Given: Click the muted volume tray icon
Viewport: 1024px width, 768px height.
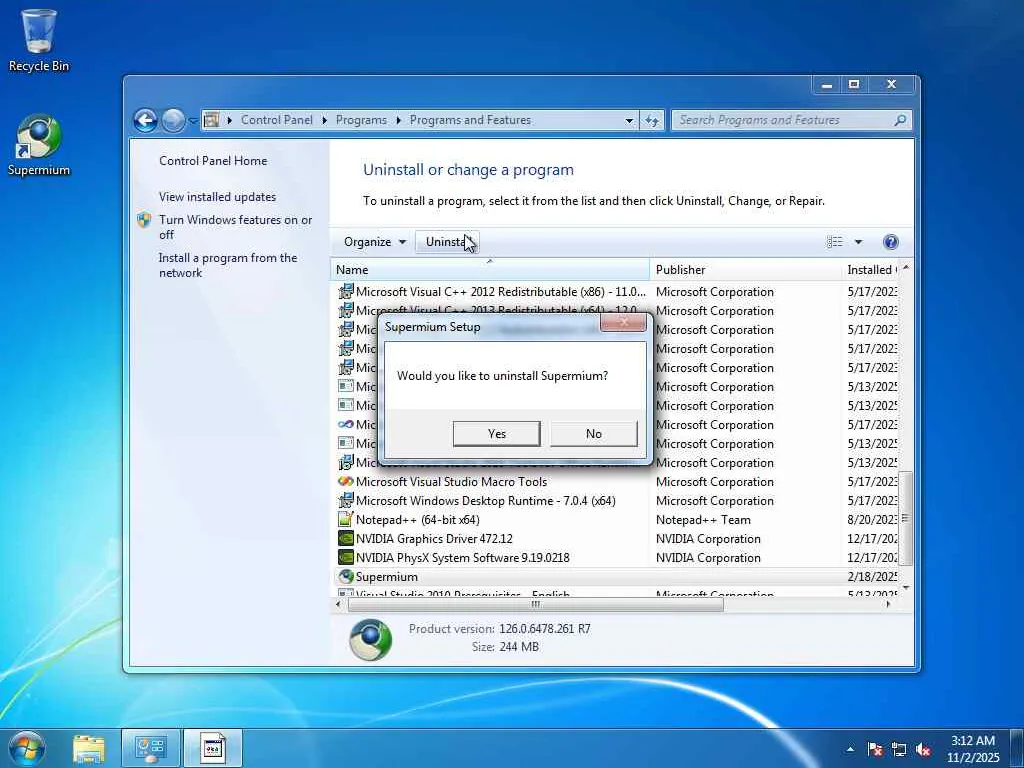Looking at the screenshot, I should click(923, 750).
